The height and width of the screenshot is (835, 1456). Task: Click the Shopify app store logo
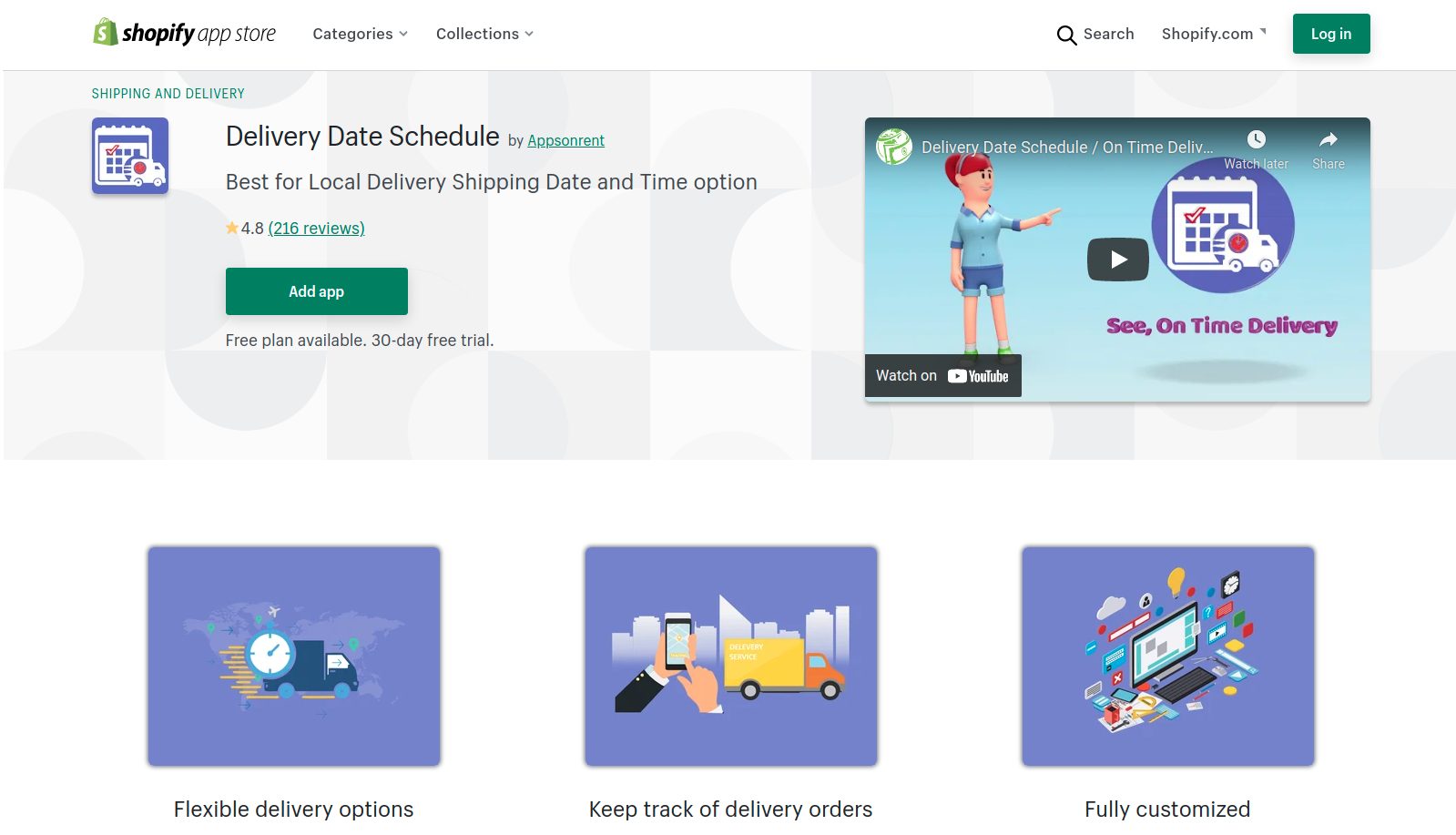pos(184,33)
